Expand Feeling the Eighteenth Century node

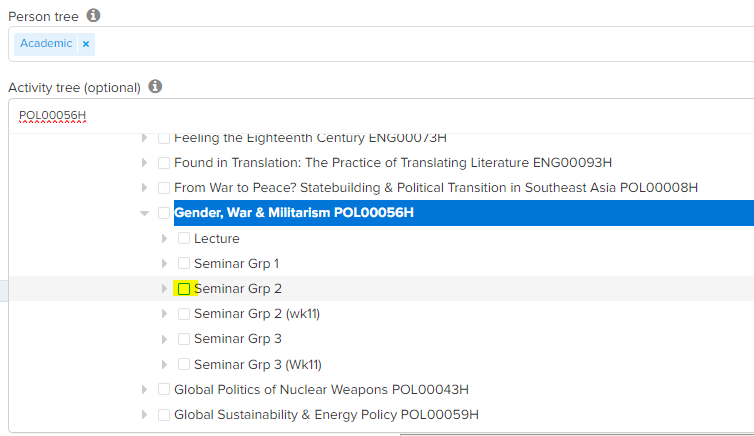coord(145,137)
